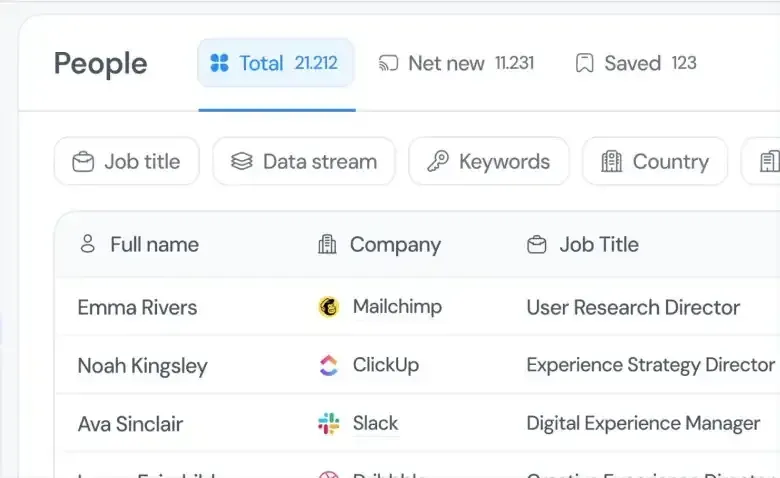Image resolution: width=780 pixels, height=478 pixels.
Task: Click the briefcase icon in Job Title header
Action: tap(536, 245)
